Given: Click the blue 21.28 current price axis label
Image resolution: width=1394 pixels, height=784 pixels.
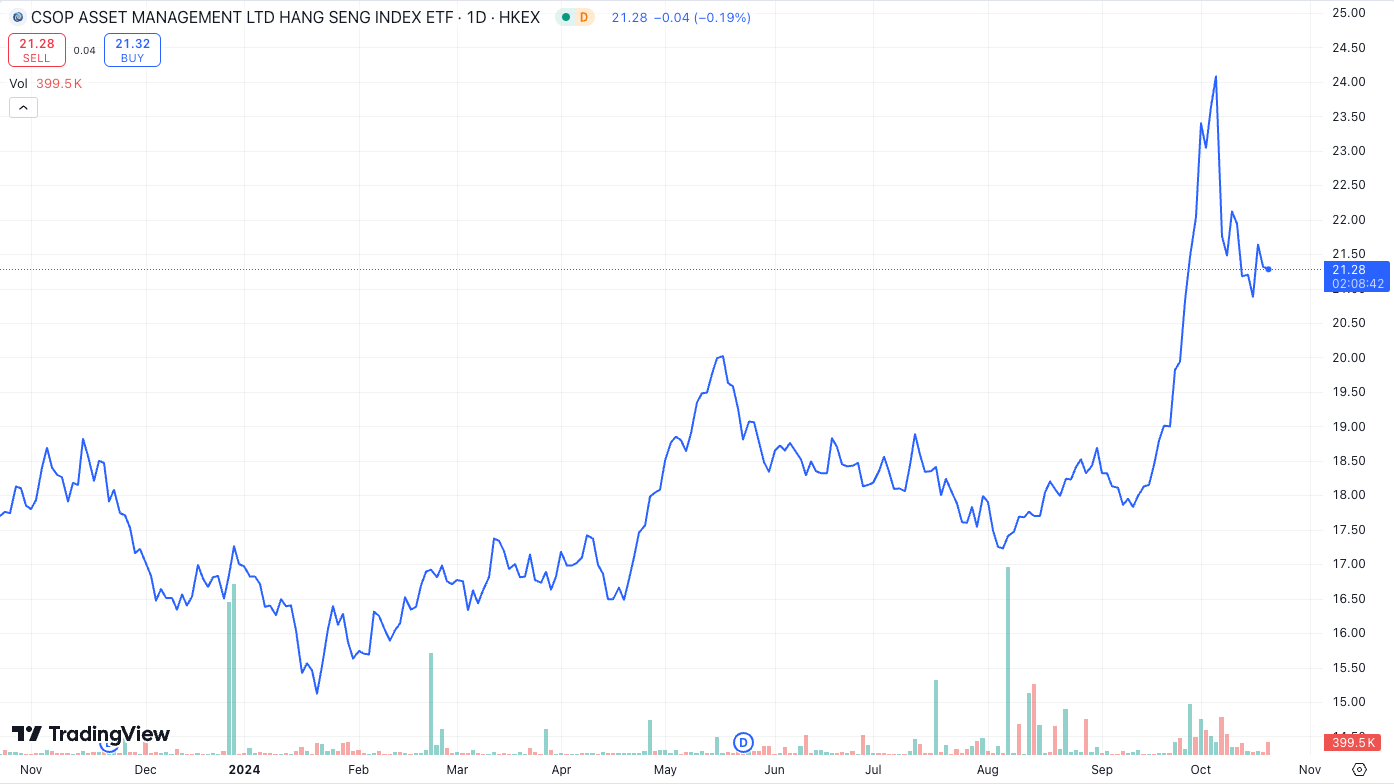Looking at the screenshot, I should (1357, 276).
